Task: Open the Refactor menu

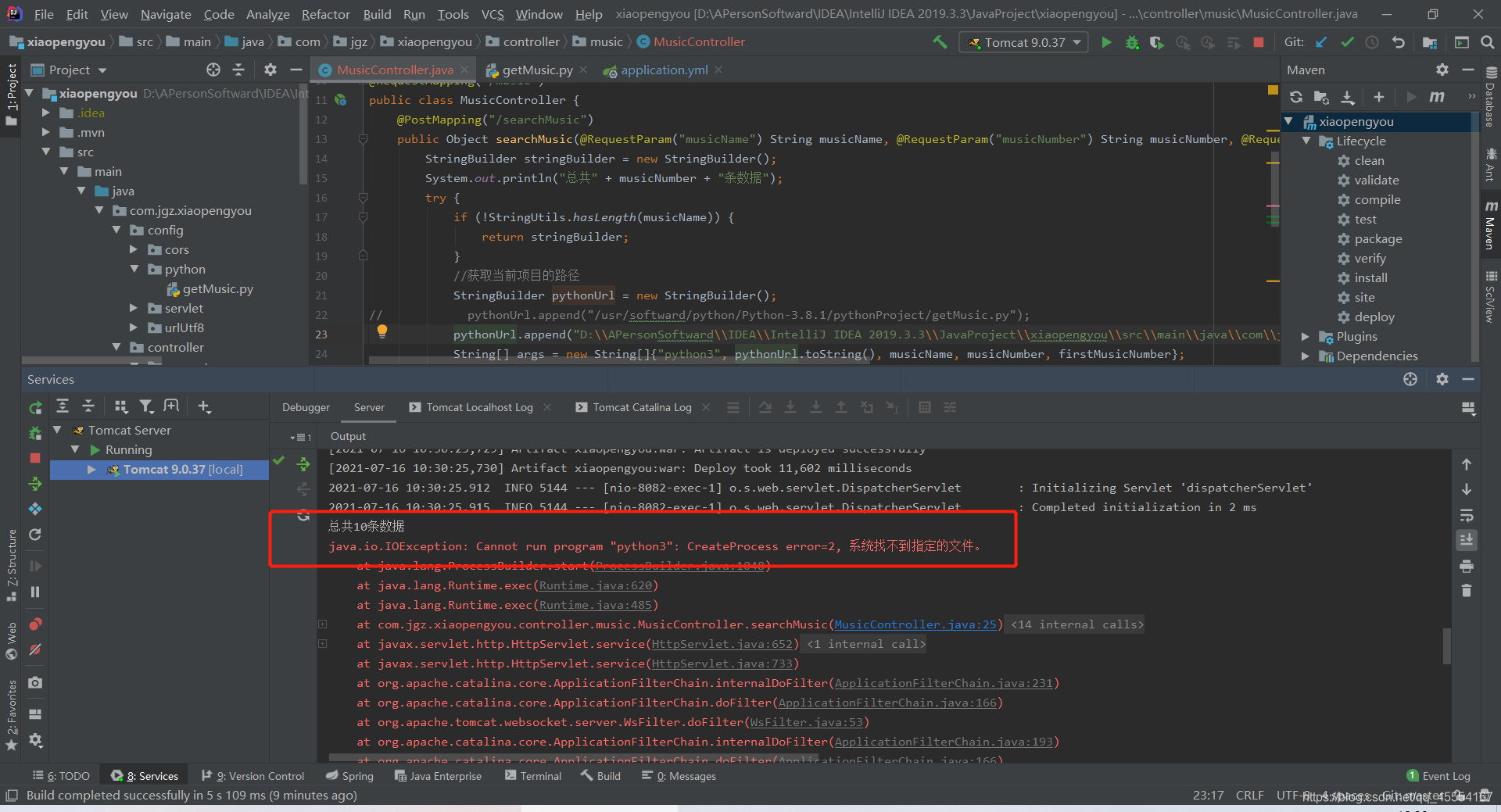Action: pyautogui.click(x=326, y=14)
